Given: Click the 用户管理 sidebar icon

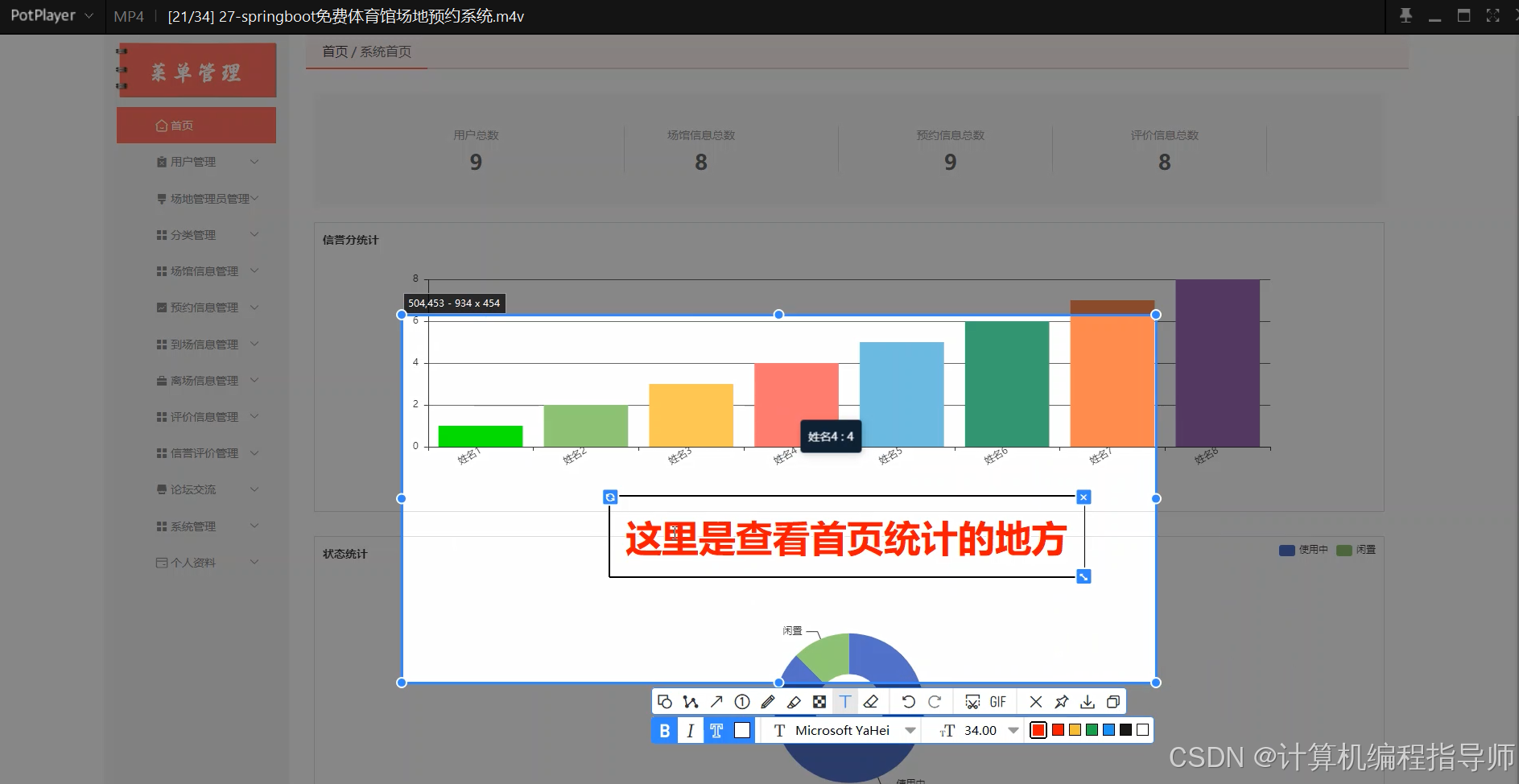Looking at the screenshot, I should 162,162.
